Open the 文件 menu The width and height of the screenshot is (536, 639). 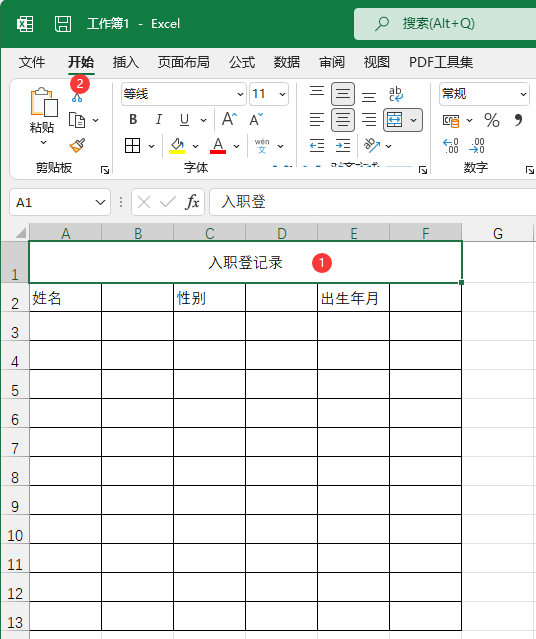click(x=32, y=62)
